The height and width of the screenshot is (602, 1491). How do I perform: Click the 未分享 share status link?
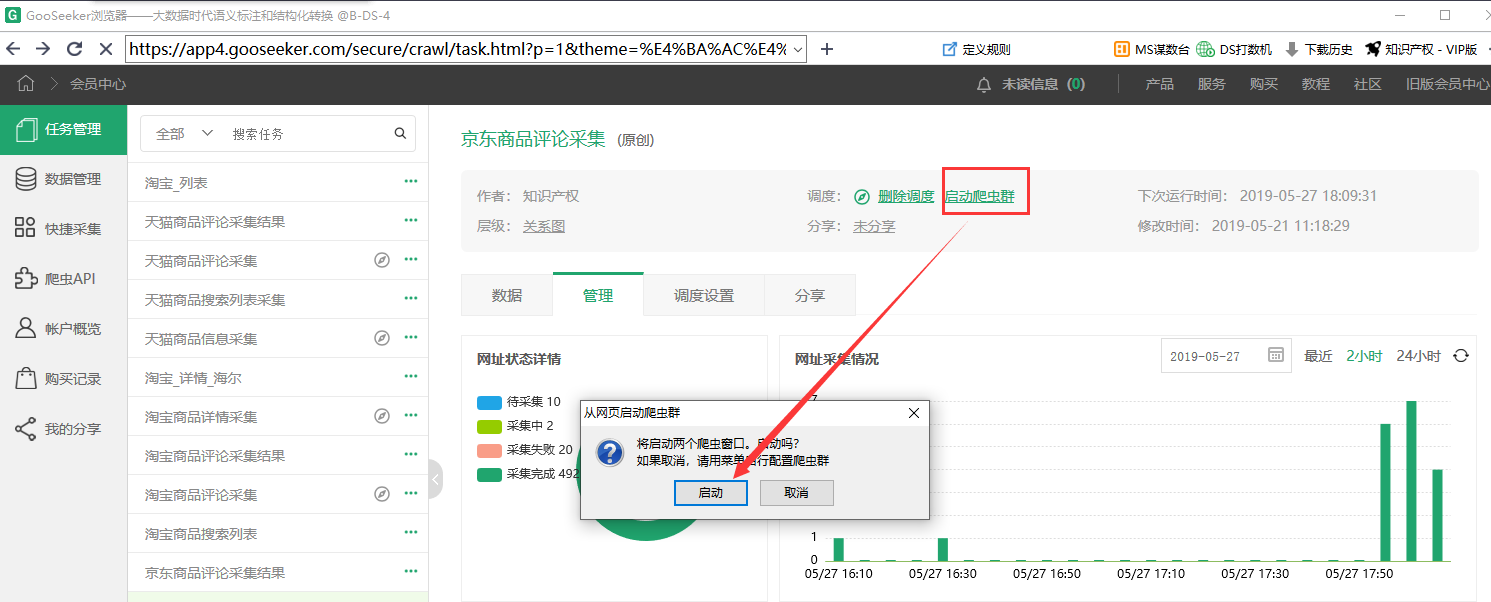pyautogui.click(x=874, y=227)
